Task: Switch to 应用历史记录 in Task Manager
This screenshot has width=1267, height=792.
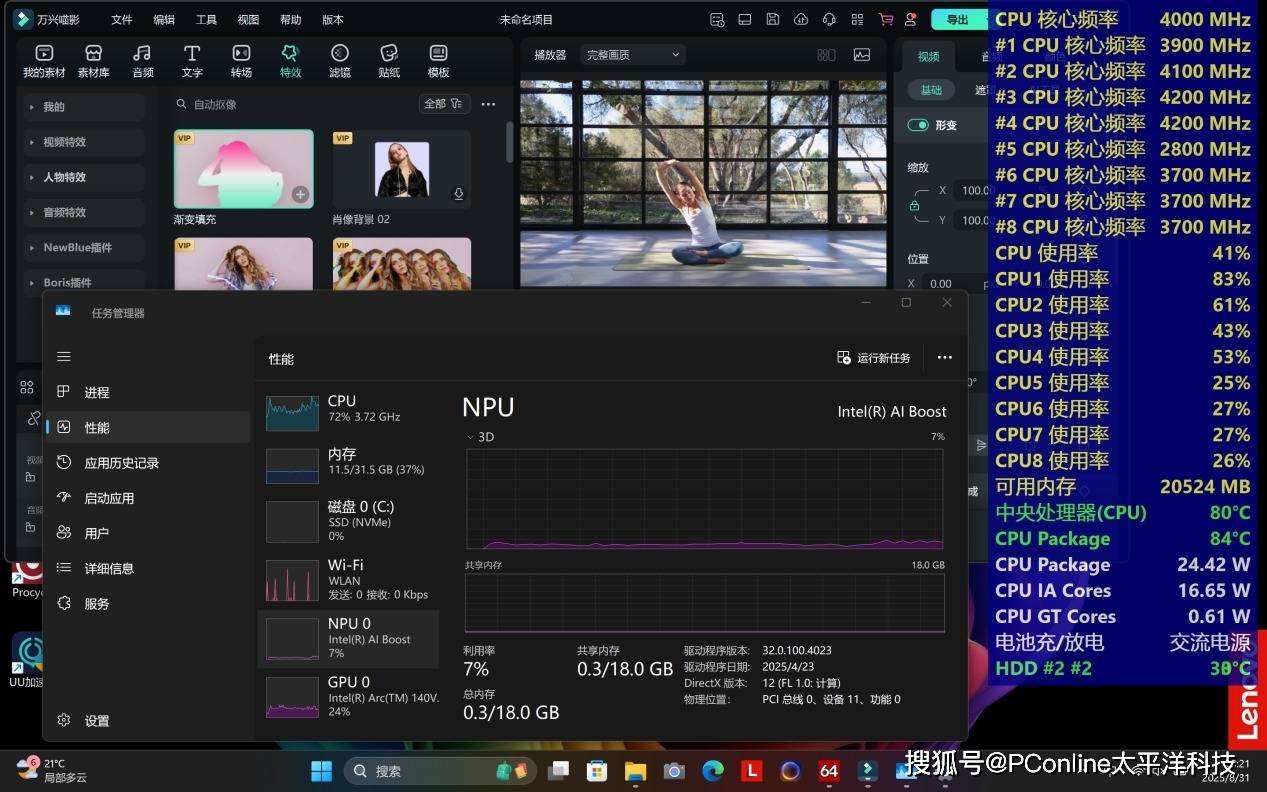Action: pyautogui.click(x=121, y=463)
